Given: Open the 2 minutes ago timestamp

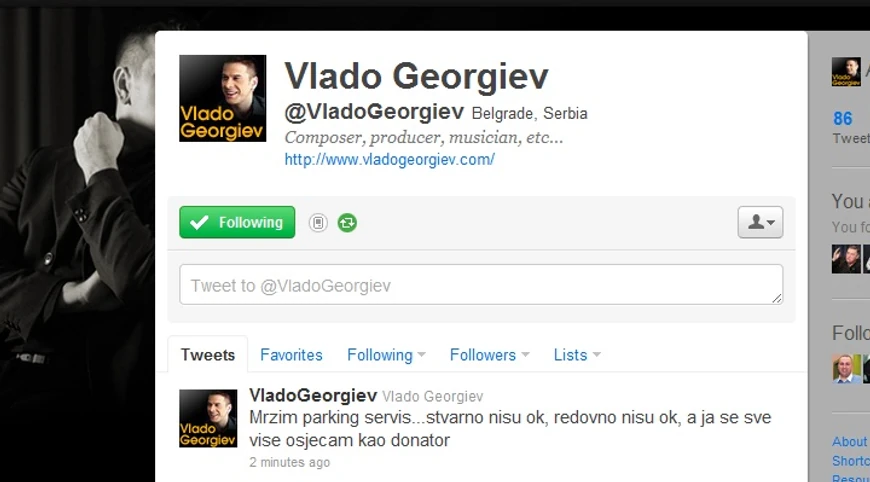Looking at the screenshot, I should pos(290,462).
